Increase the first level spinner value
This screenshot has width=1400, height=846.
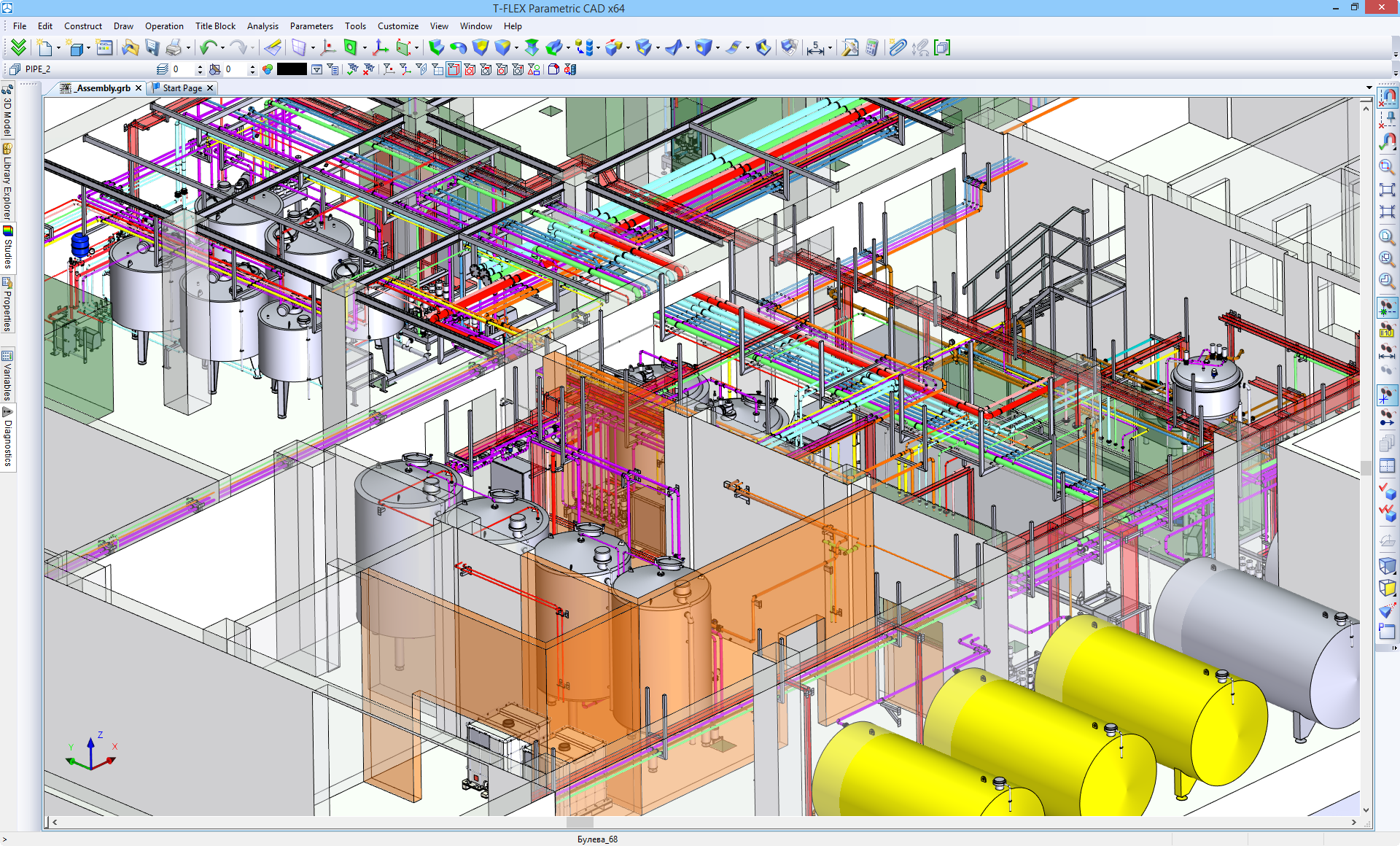(200, 66)
